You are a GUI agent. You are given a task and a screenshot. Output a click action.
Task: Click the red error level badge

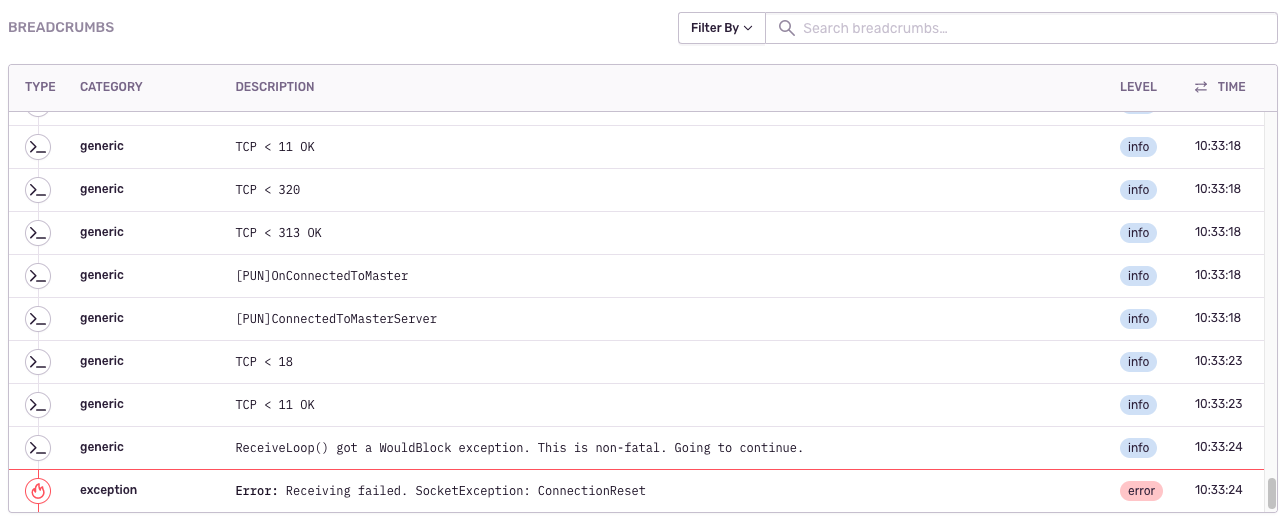coord(1141,491)
